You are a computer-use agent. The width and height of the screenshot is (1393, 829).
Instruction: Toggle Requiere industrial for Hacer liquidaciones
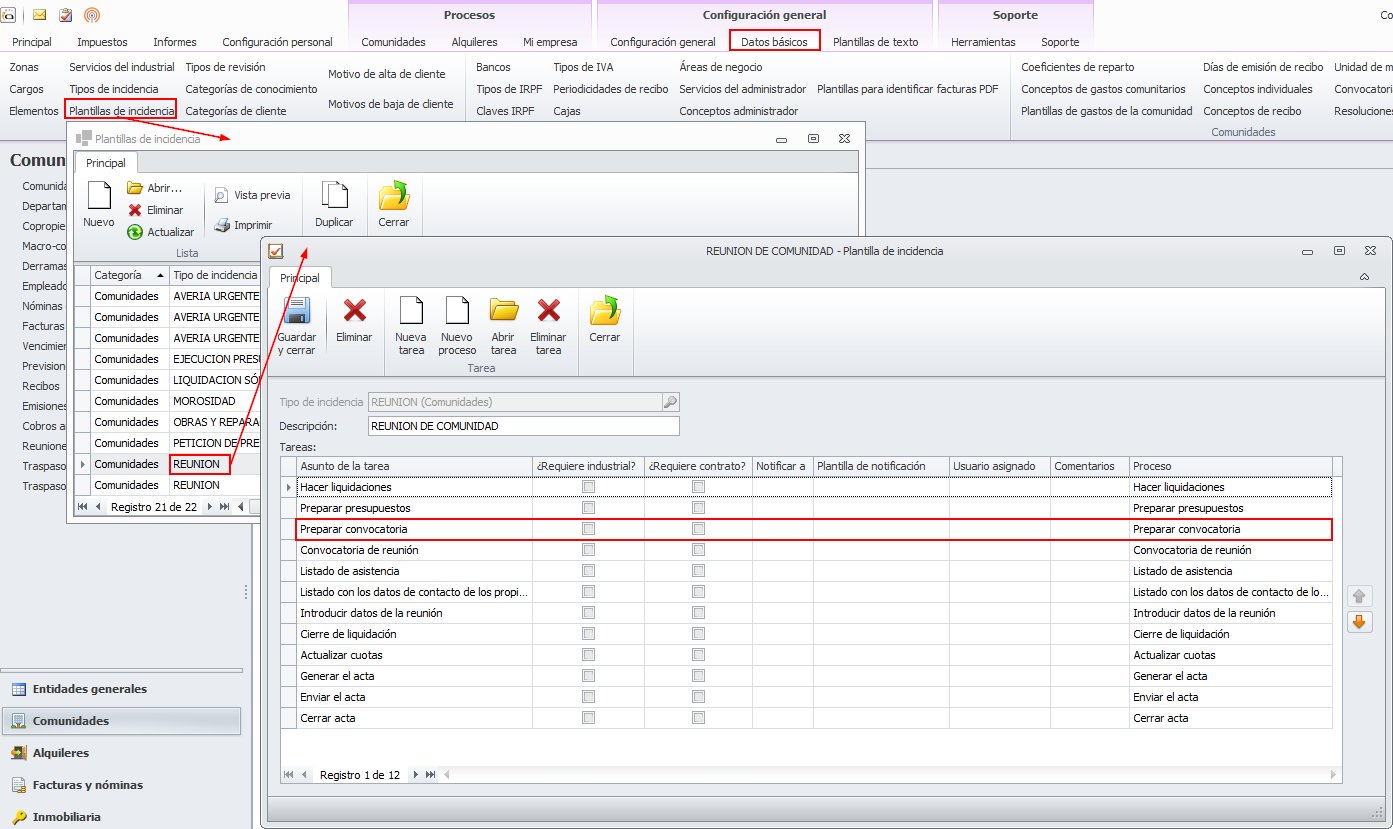pyautogui.click(x=589, y=487)
